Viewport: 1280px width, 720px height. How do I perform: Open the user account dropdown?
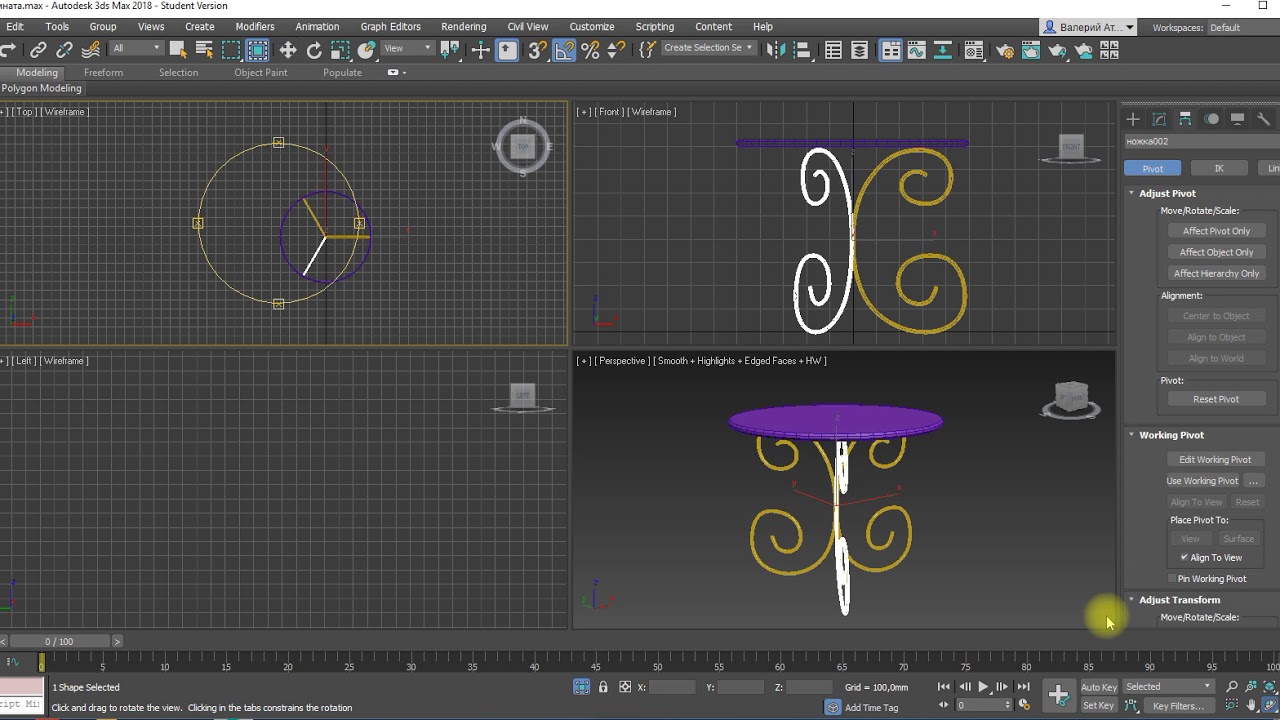pos(1088,27)
